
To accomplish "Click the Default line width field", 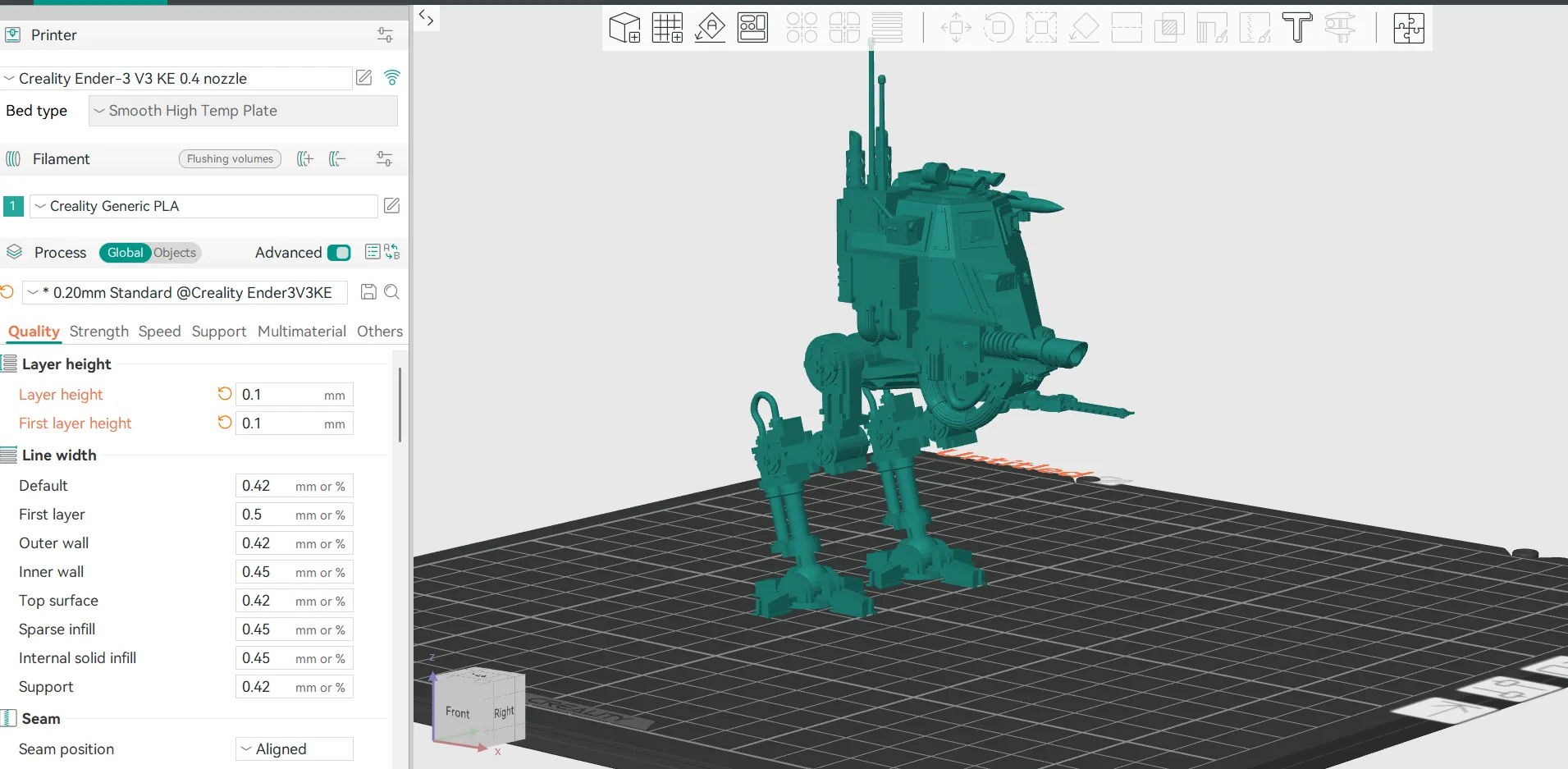I will (295, 486).
